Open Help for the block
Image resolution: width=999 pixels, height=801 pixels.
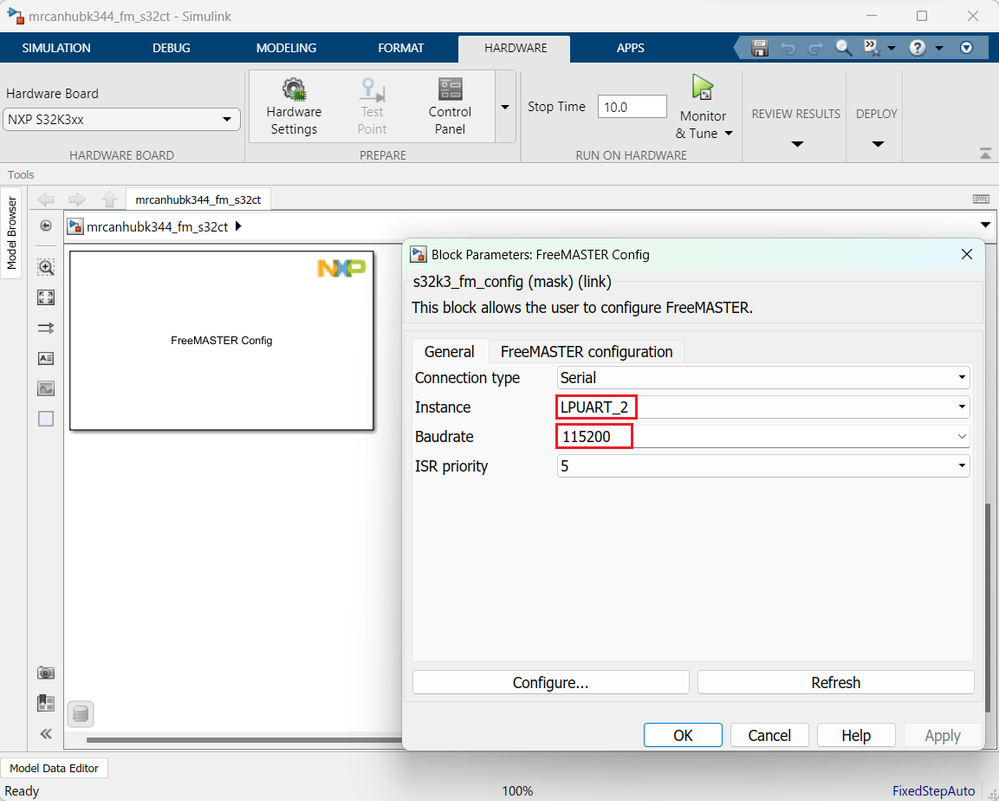[x=856, y=735]
